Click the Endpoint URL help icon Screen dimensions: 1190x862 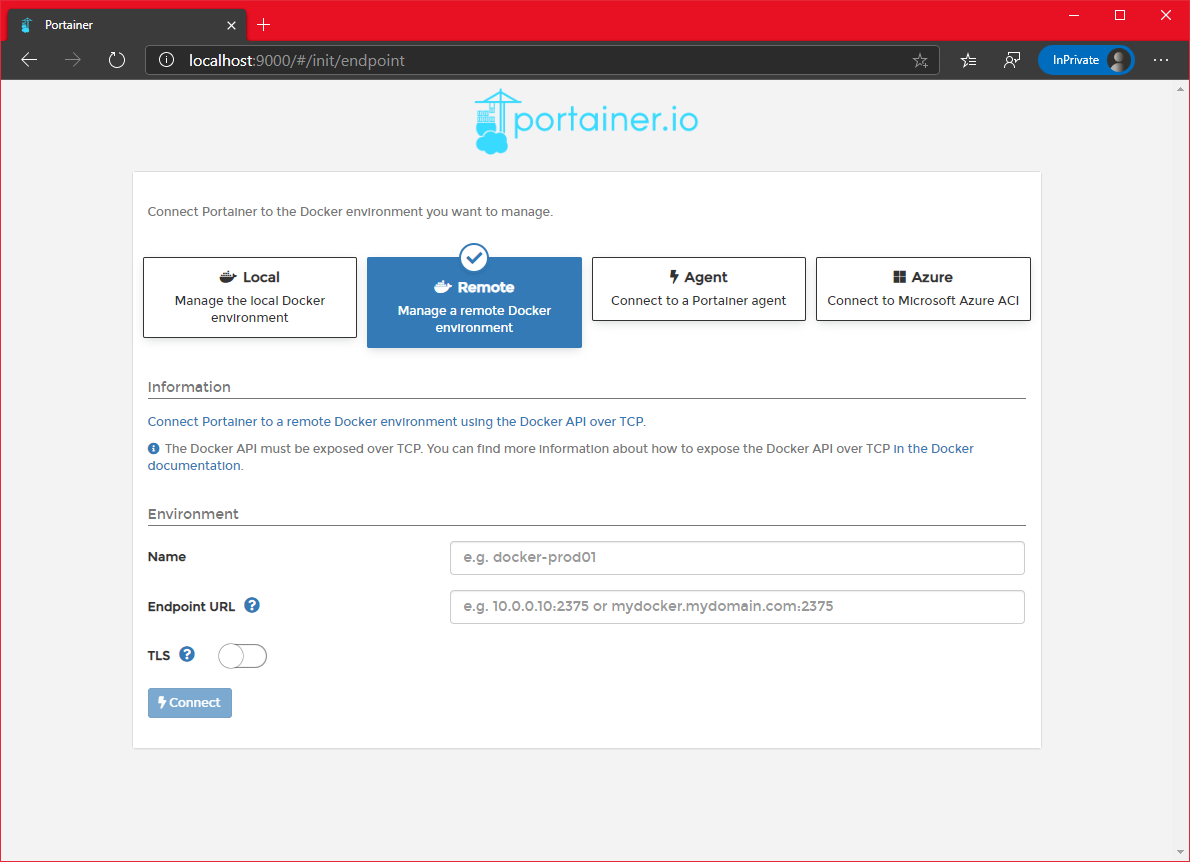252,605
